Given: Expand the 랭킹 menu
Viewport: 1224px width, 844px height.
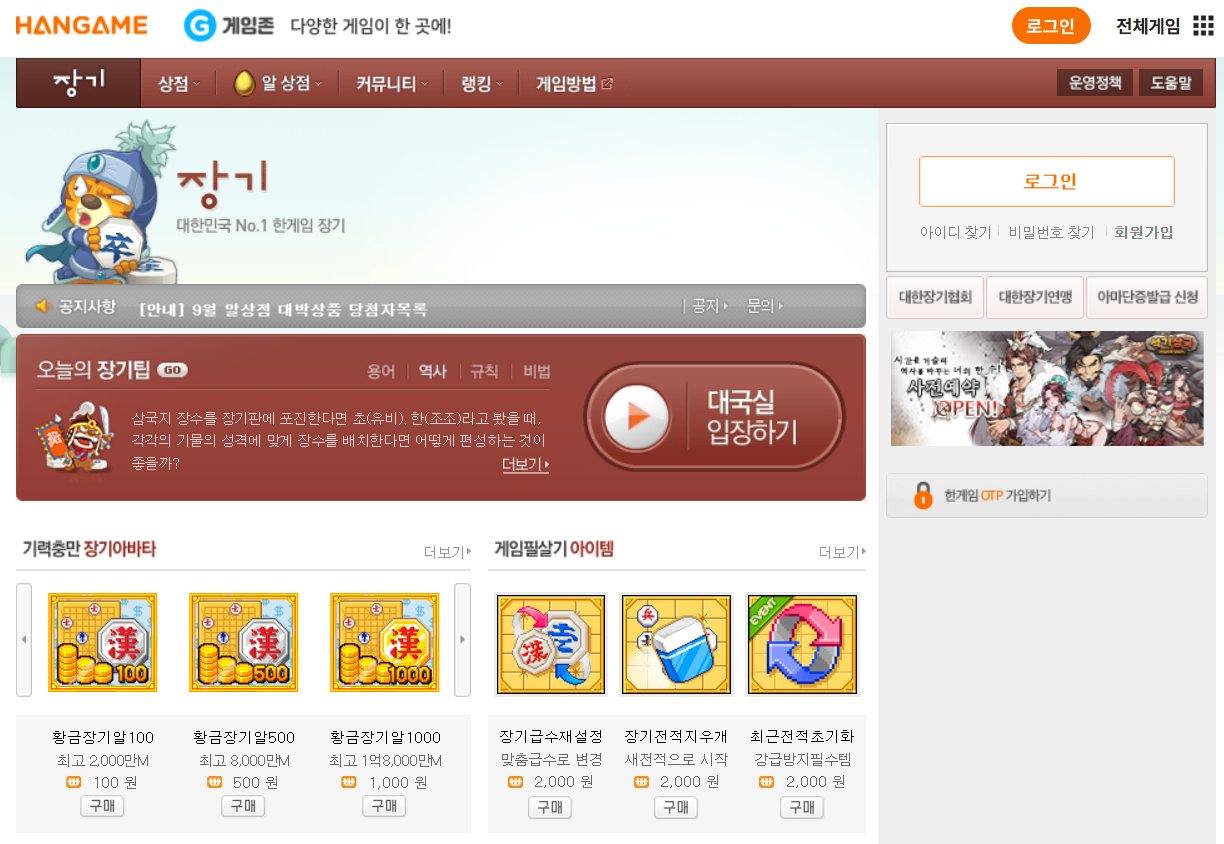Looking at the screenshot, I should pyautogui.click(x=482, y=84).
